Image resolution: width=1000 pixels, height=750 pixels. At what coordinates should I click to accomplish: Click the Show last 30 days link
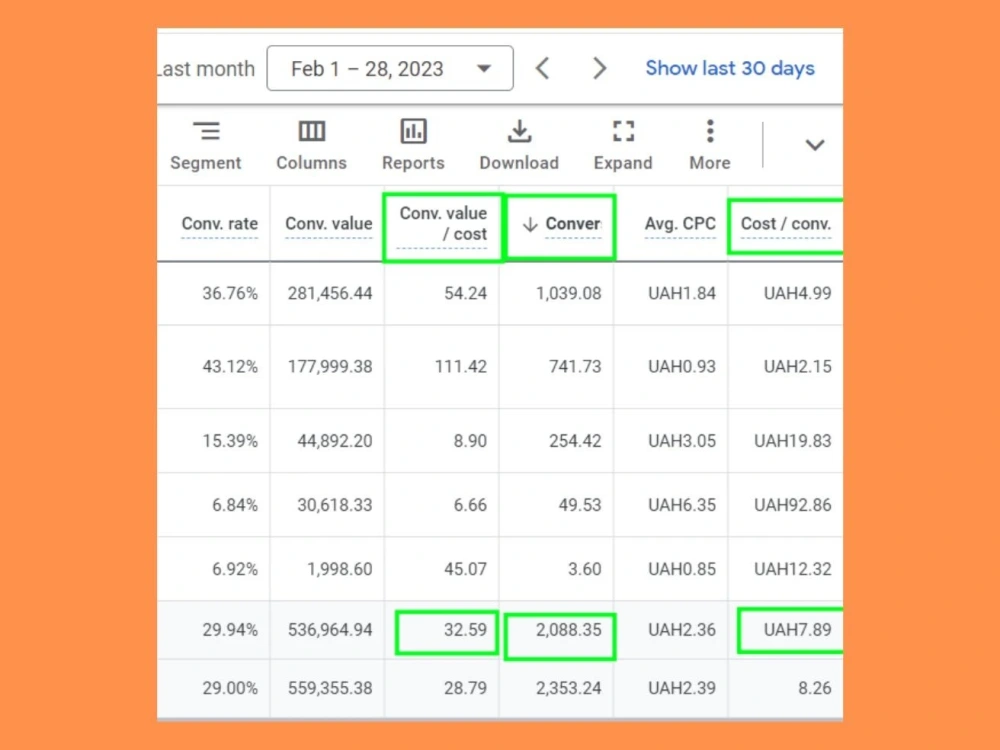[x=730, y=68]
